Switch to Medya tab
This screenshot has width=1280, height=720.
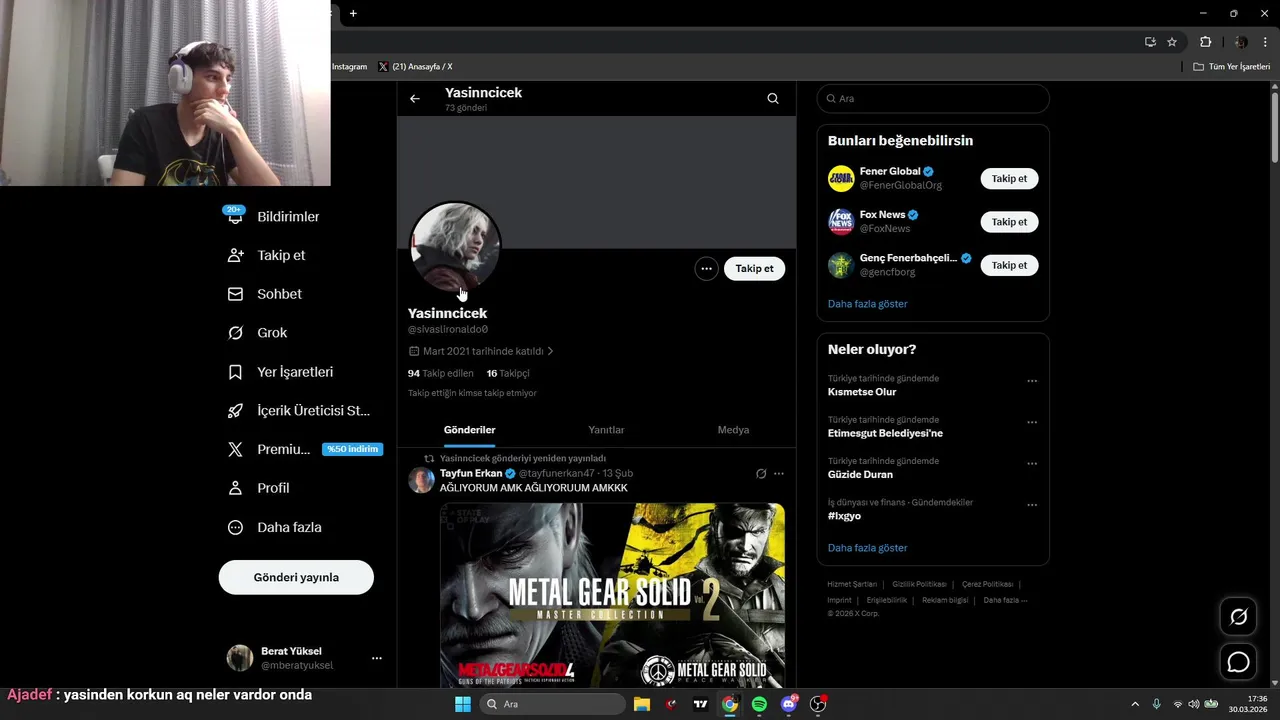tap(733, 430)
